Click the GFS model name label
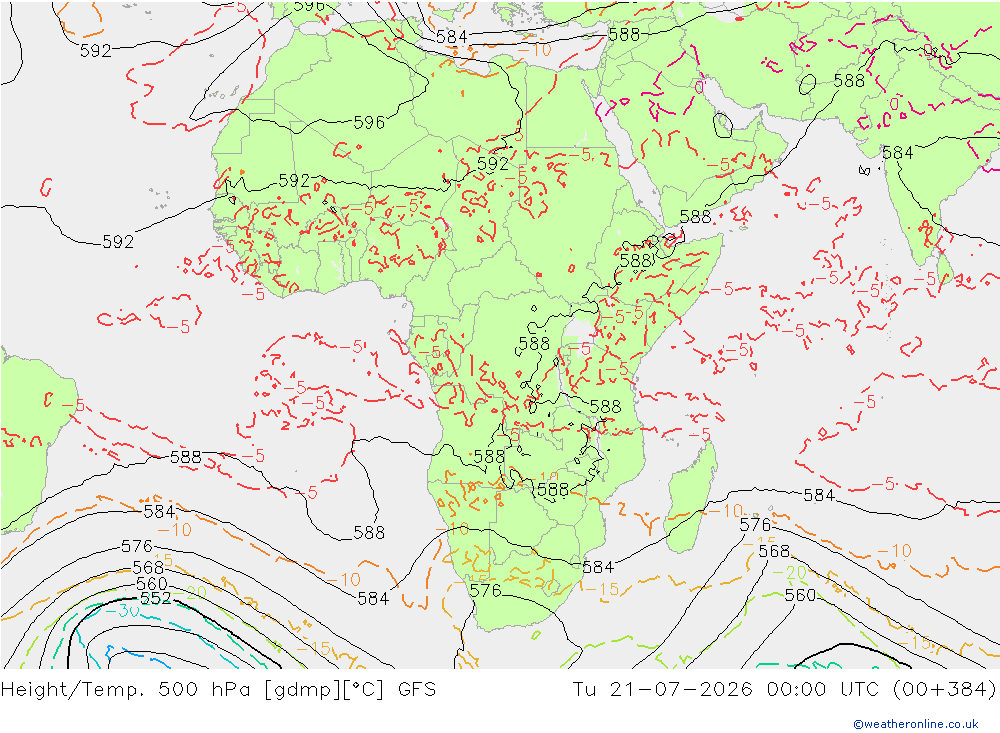 tap(417, 690)
